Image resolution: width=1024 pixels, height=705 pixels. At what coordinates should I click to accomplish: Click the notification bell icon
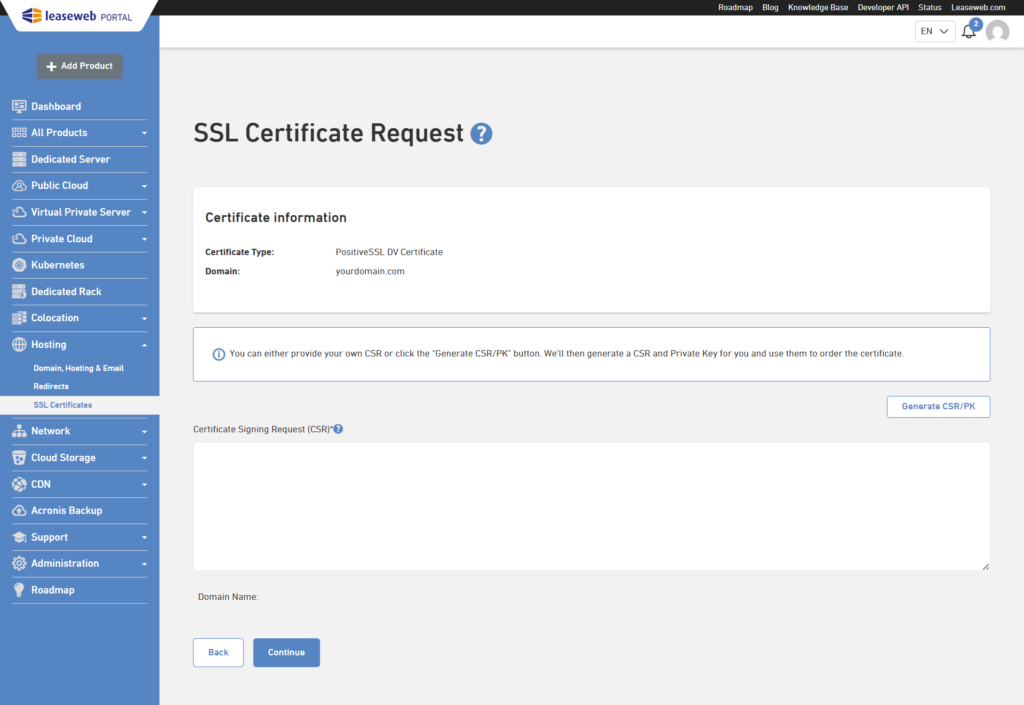point(968,31)
